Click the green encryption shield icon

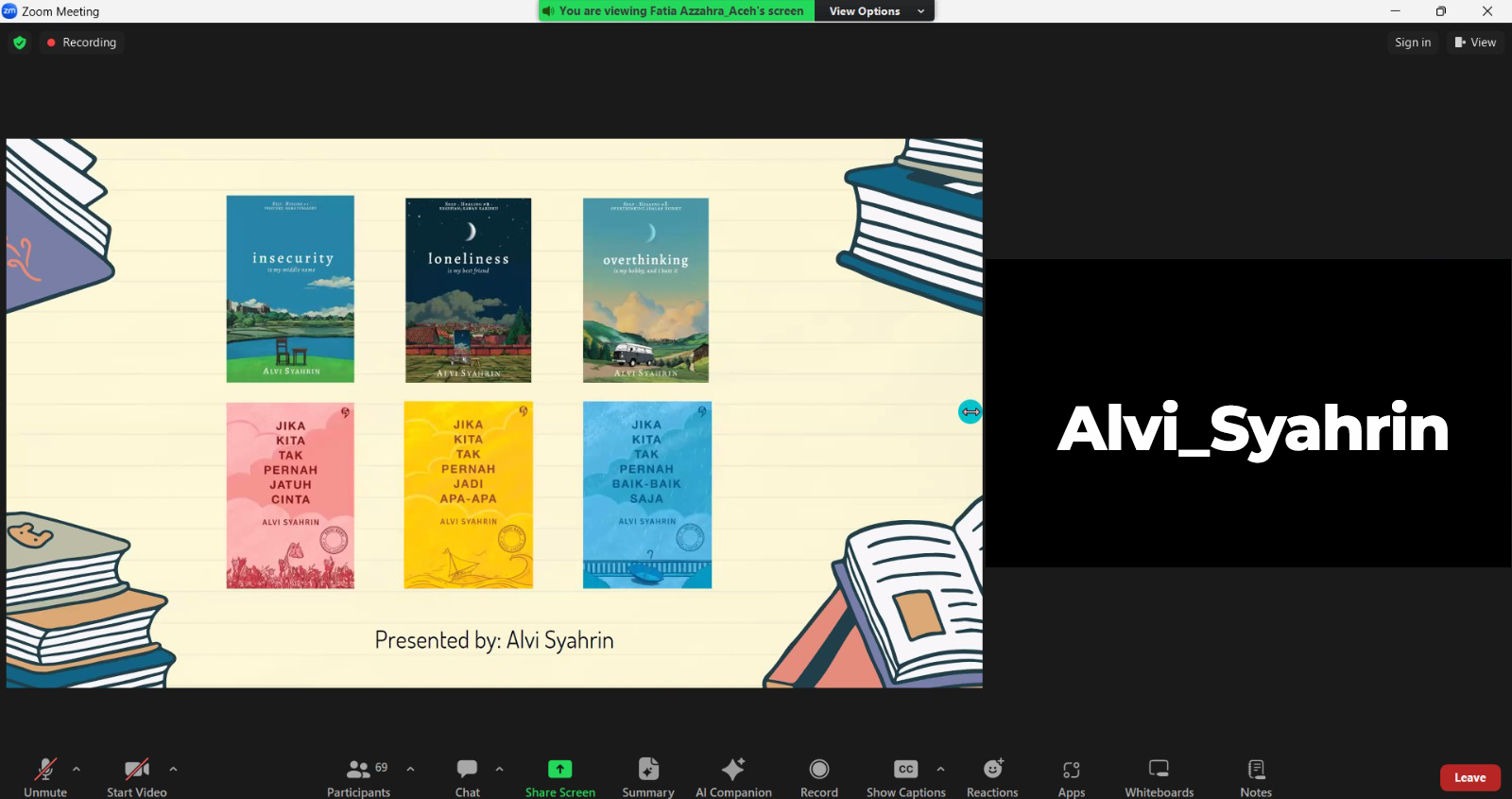click(x=20, y=43)
